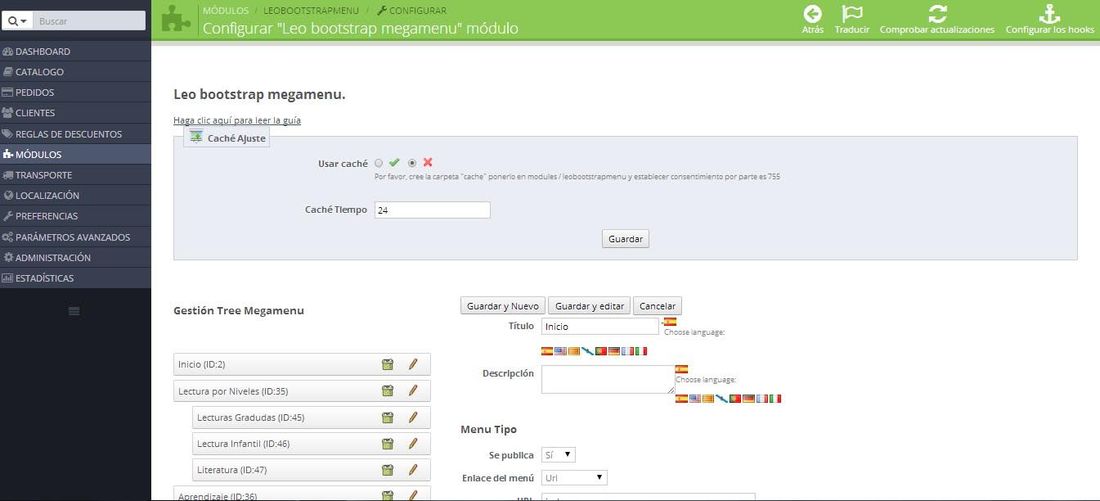Viewport: 1100px width, 501px height.
Task: Click into the Buscar search field
Action: click(90, 21)
